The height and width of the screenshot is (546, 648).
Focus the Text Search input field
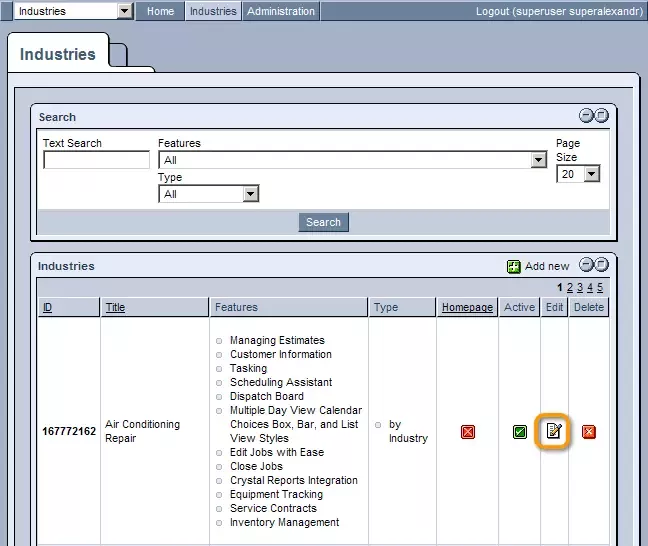[x=96, y=160]
